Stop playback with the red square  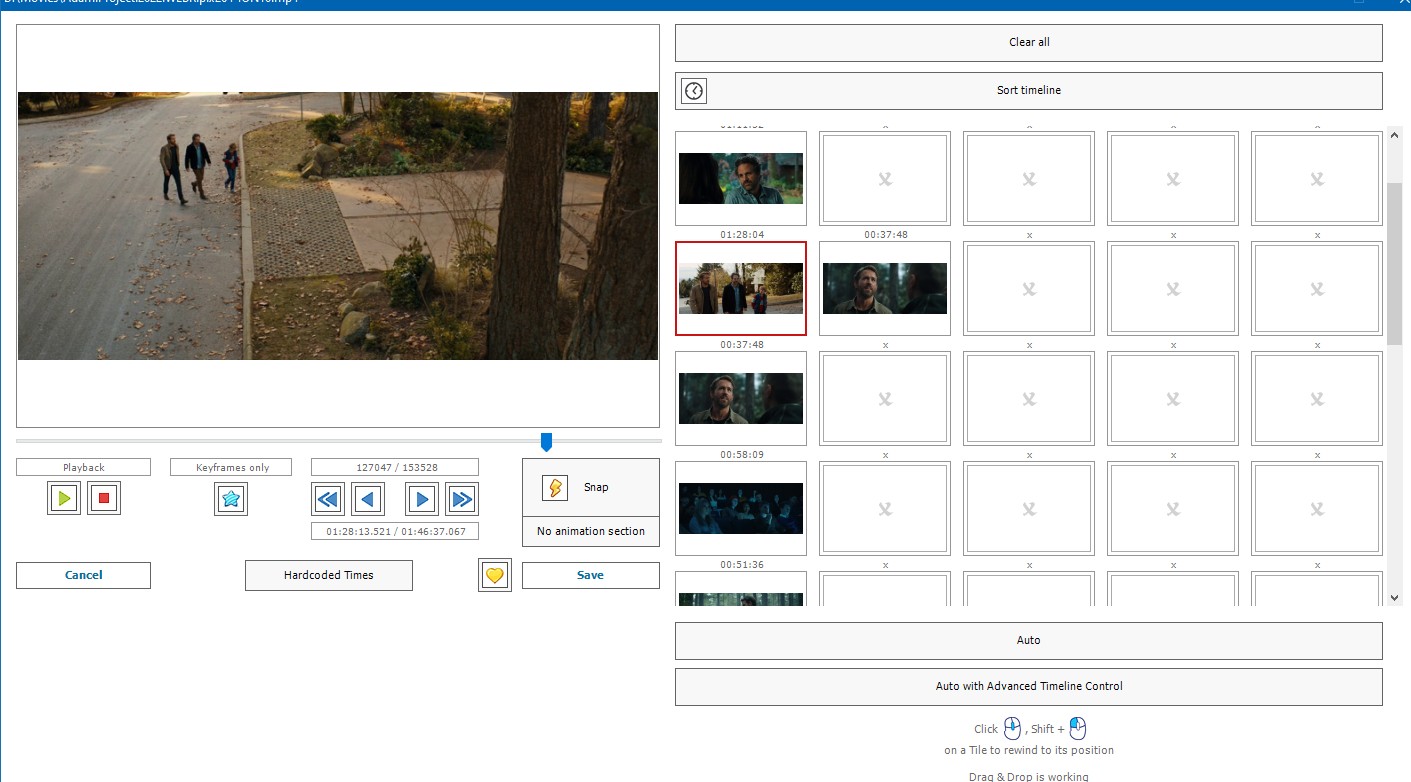[104, 498]
